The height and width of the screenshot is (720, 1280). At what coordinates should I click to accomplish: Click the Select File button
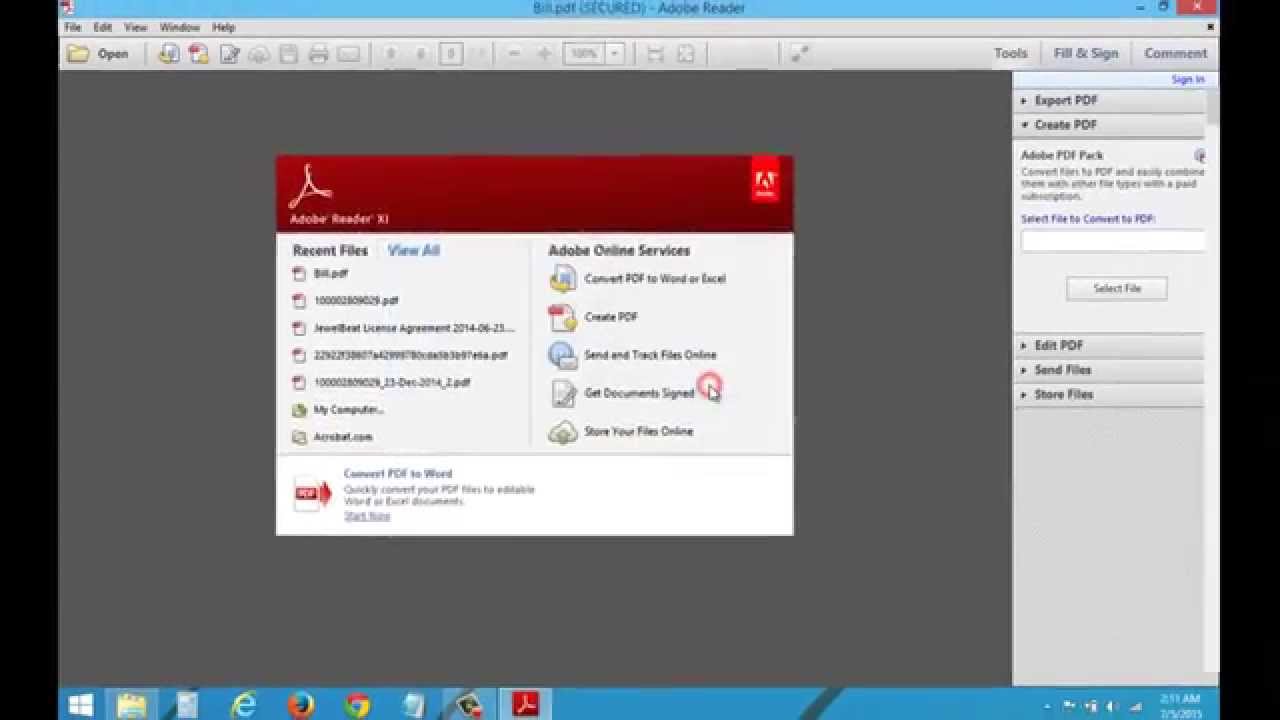[1117, 288]
